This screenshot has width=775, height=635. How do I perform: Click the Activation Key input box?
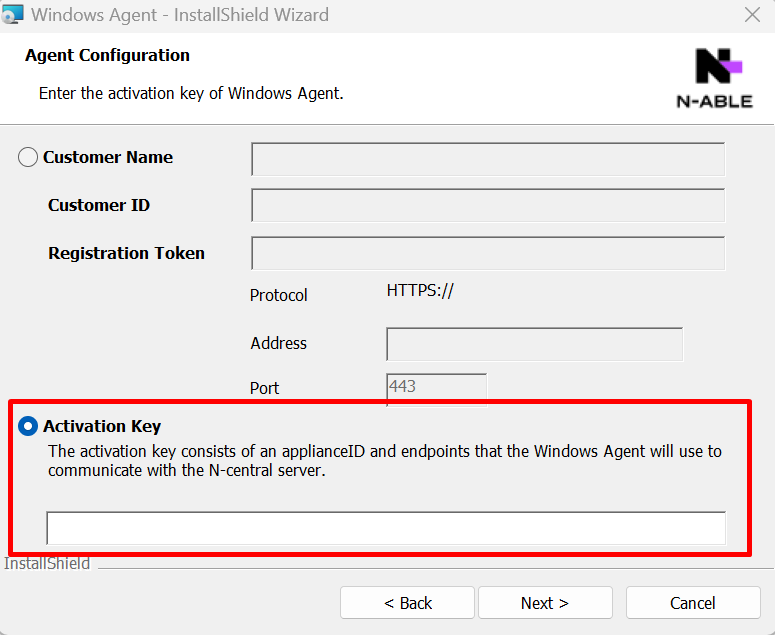tap(386, 528)
